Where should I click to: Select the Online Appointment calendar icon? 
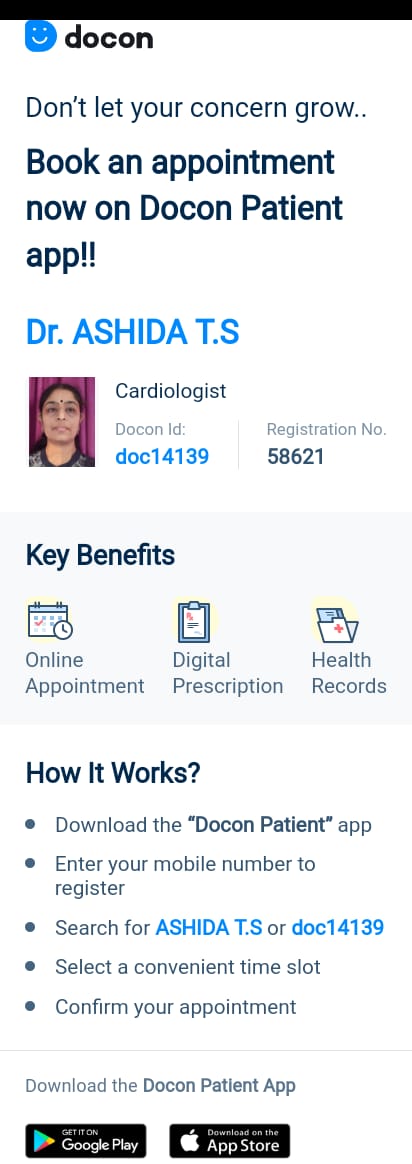pyautogui.click(x=49, y=621)
